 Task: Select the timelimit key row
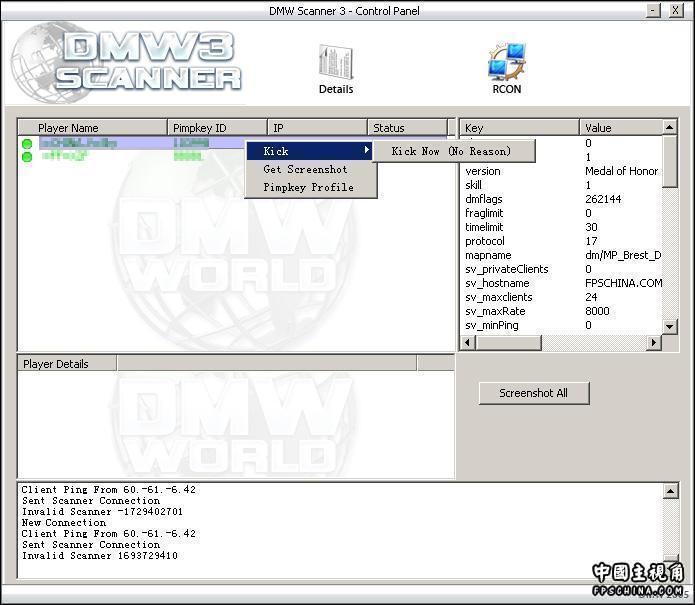(562, 227)
